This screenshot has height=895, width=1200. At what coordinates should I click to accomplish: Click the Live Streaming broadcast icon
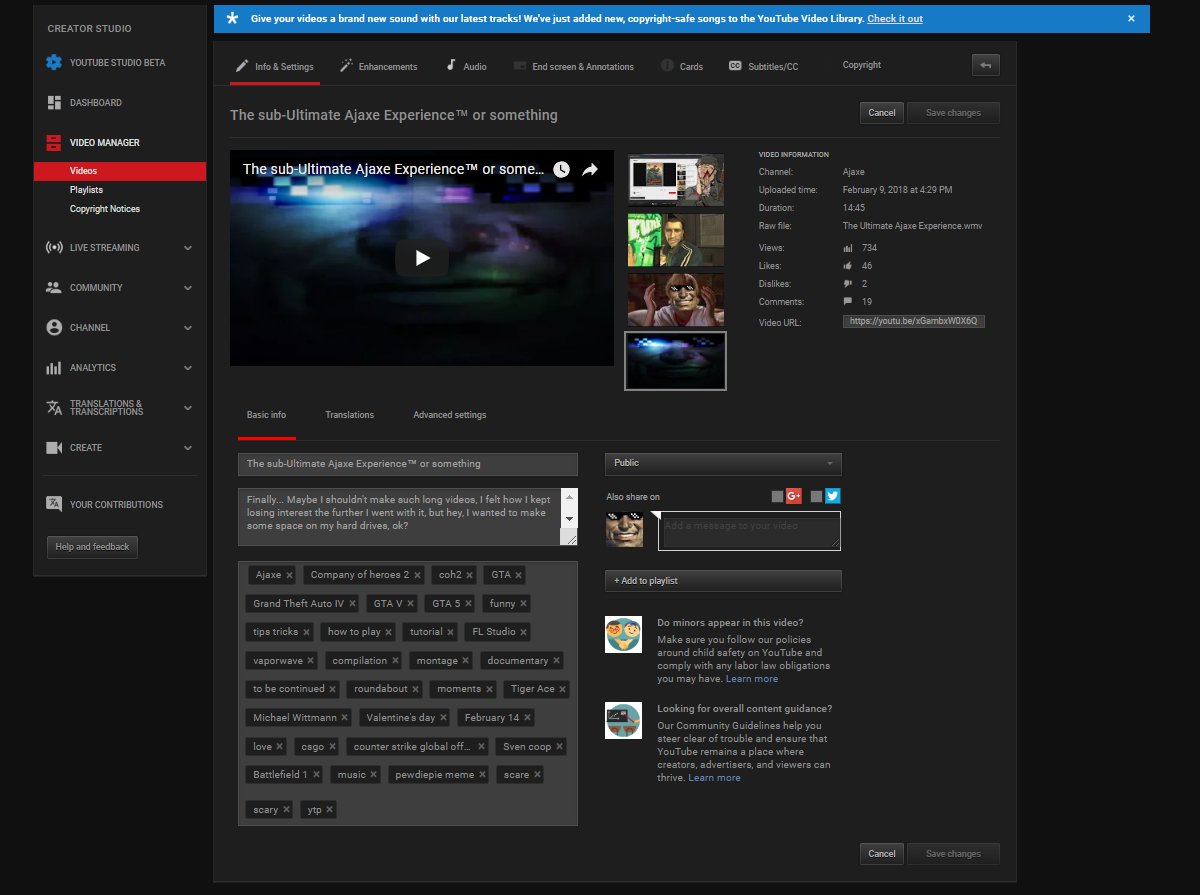54,247
